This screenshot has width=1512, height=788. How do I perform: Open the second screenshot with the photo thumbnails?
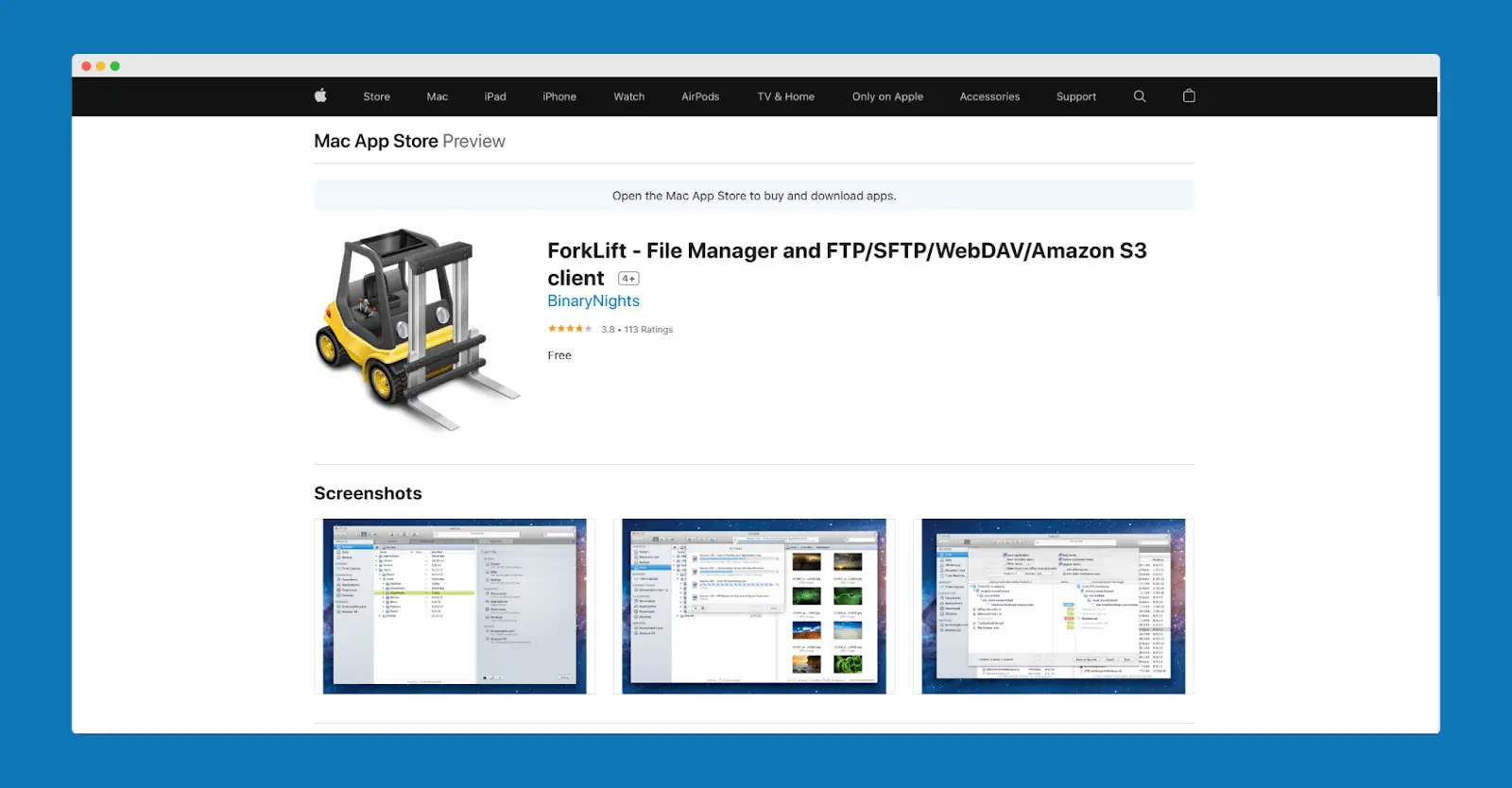point(753,606)
